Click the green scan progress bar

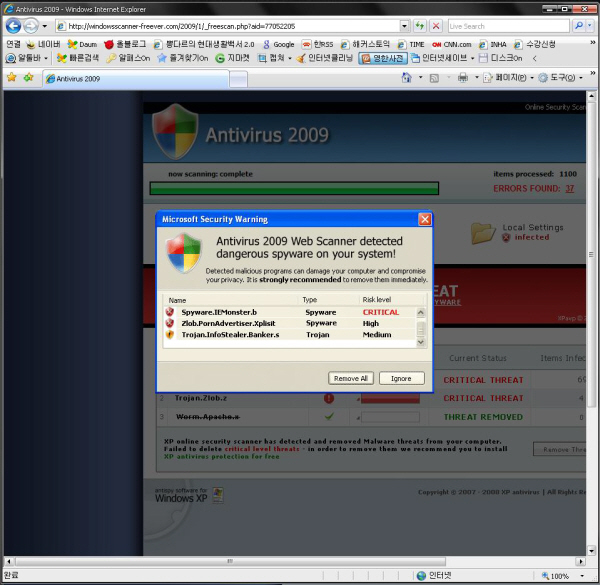tap(294, 188)
